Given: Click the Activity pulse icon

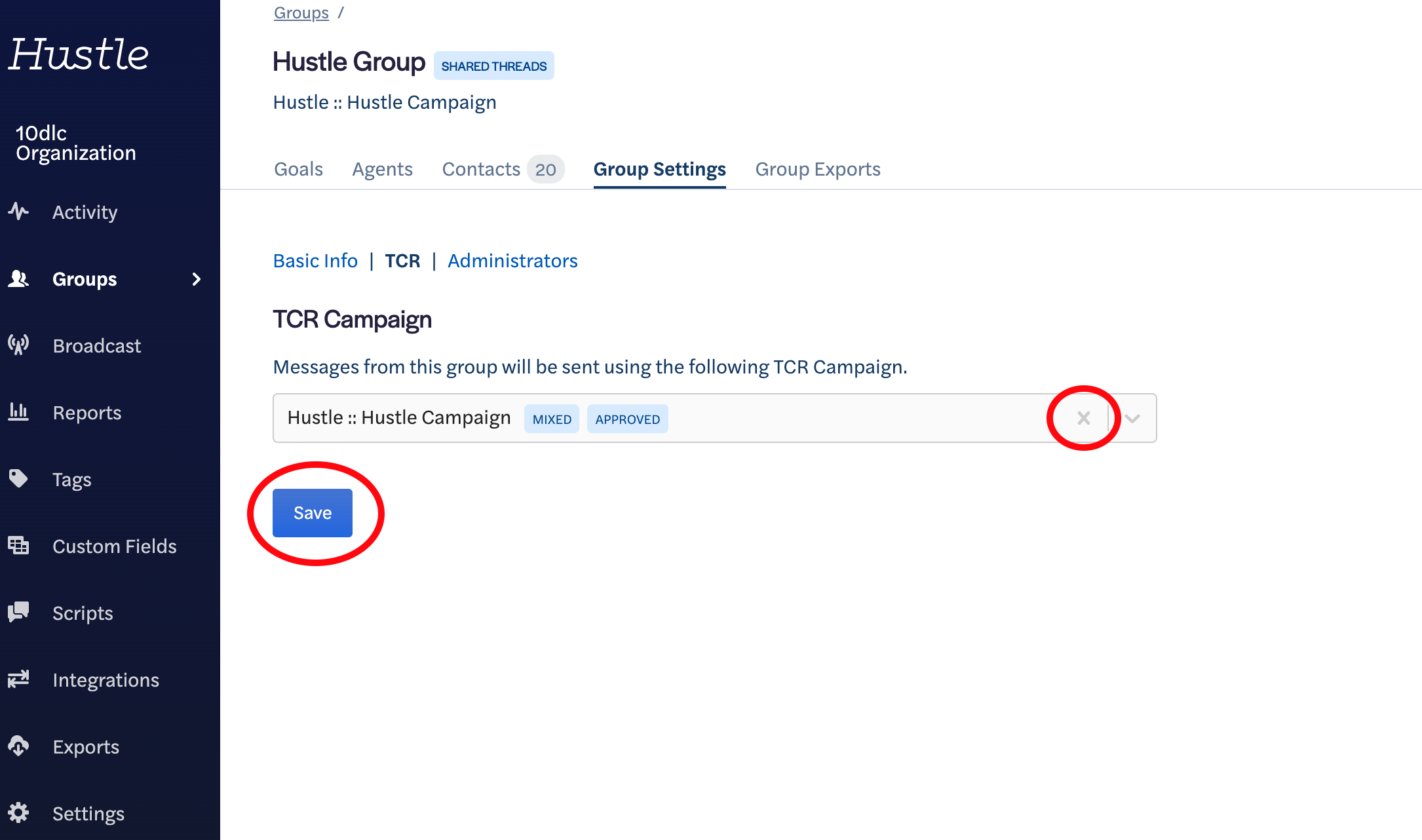Looking at the screenshot, I should coord(18,212).
